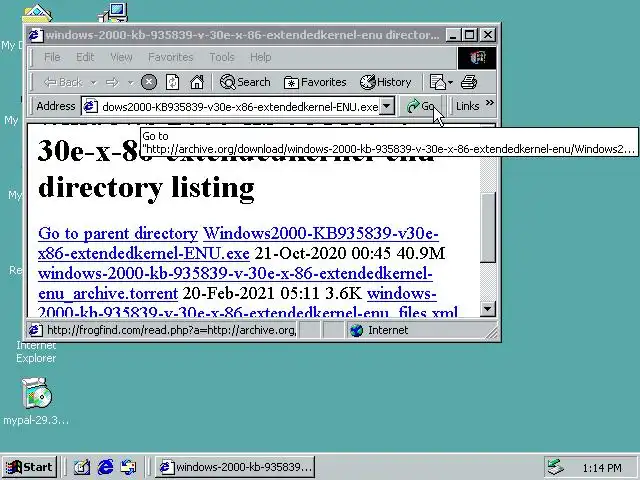Image resolution: width=640 pixels, height=480 pixels.
Task: Click the windows-2000-kb-935839 taskbar button
Action: tap(235, 467)
